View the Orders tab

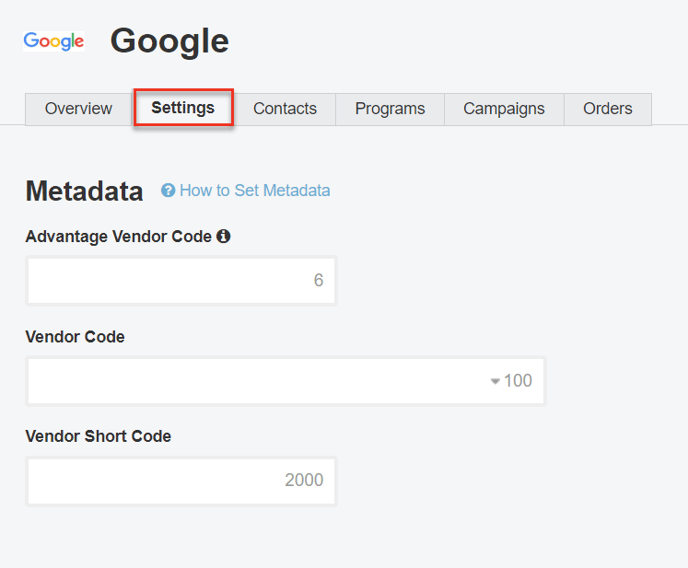point(607,109)
